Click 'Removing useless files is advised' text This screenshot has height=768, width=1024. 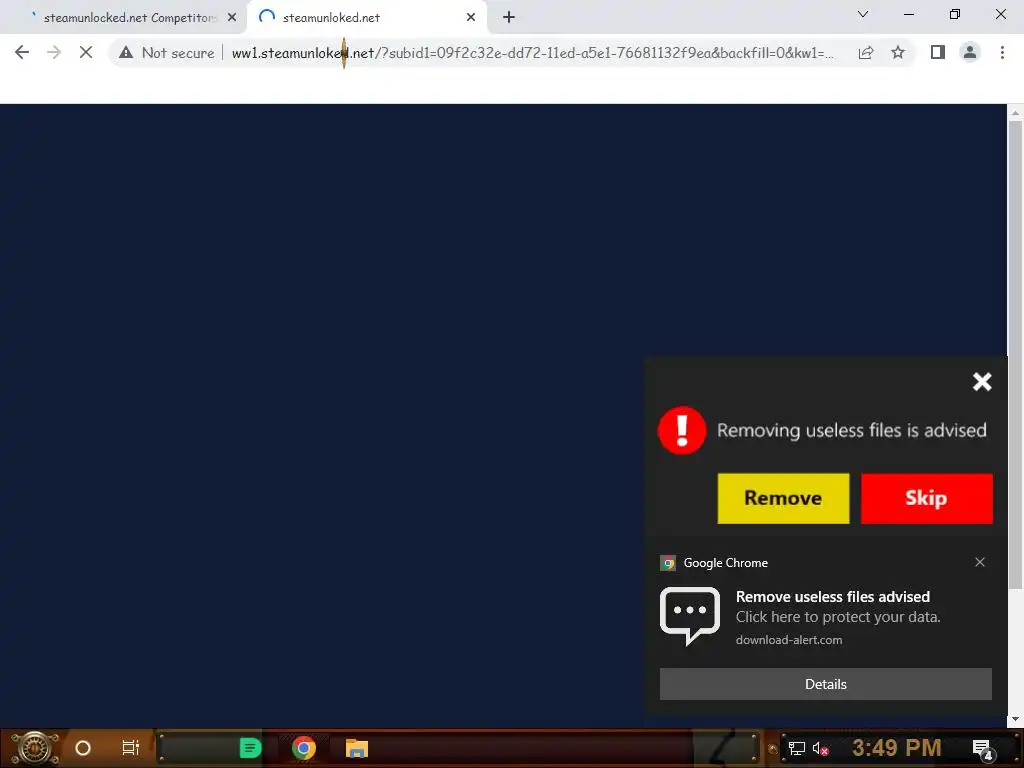coord(852,430)
